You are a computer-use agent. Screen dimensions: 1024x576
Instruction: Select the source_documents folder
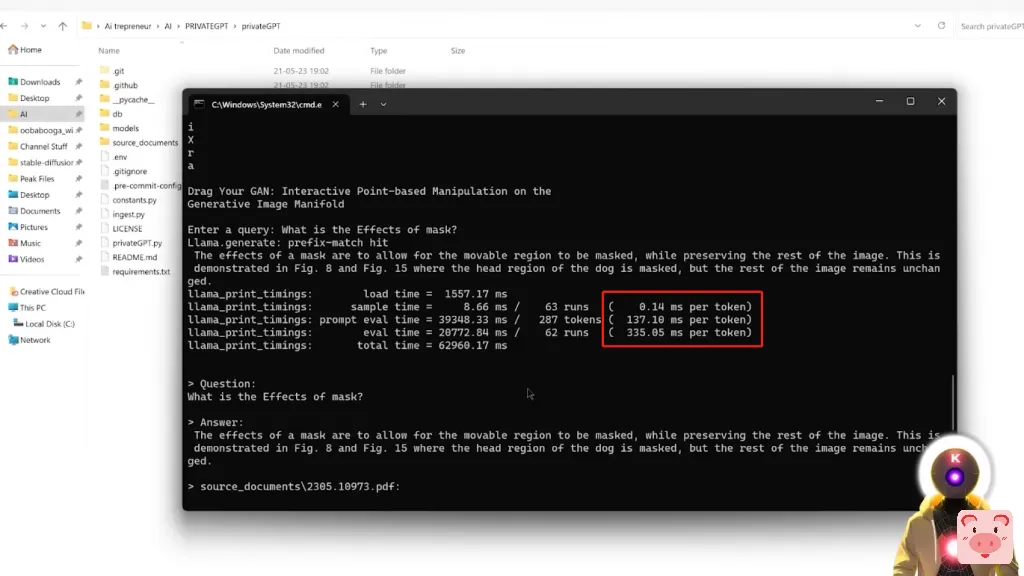(144, 142)
